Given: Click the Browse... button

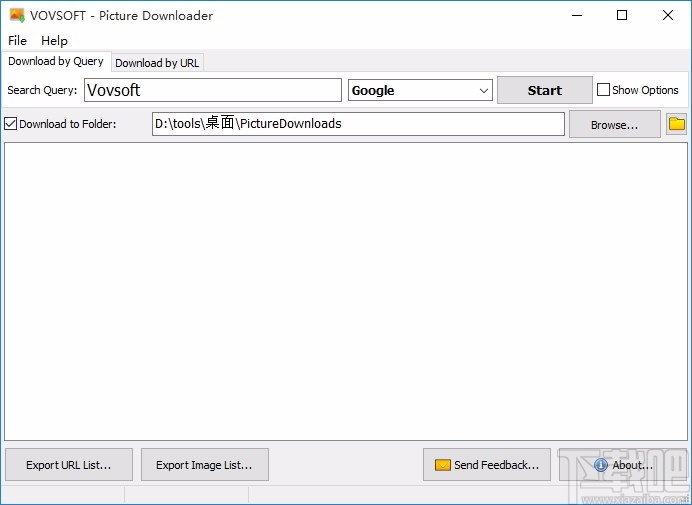Looking at the screenshot, I should click(614, 125).
